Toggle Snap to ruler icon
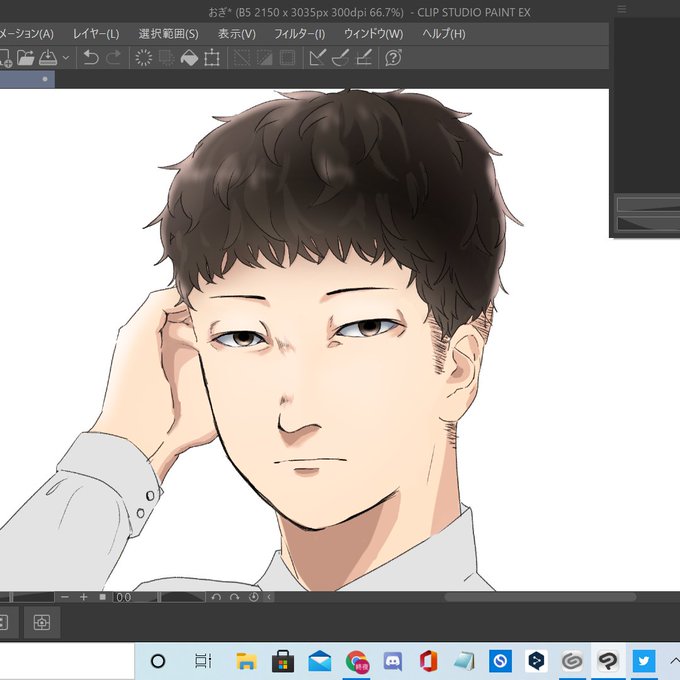The width and height of the screenshot is (680, 680). click(317, 57)
